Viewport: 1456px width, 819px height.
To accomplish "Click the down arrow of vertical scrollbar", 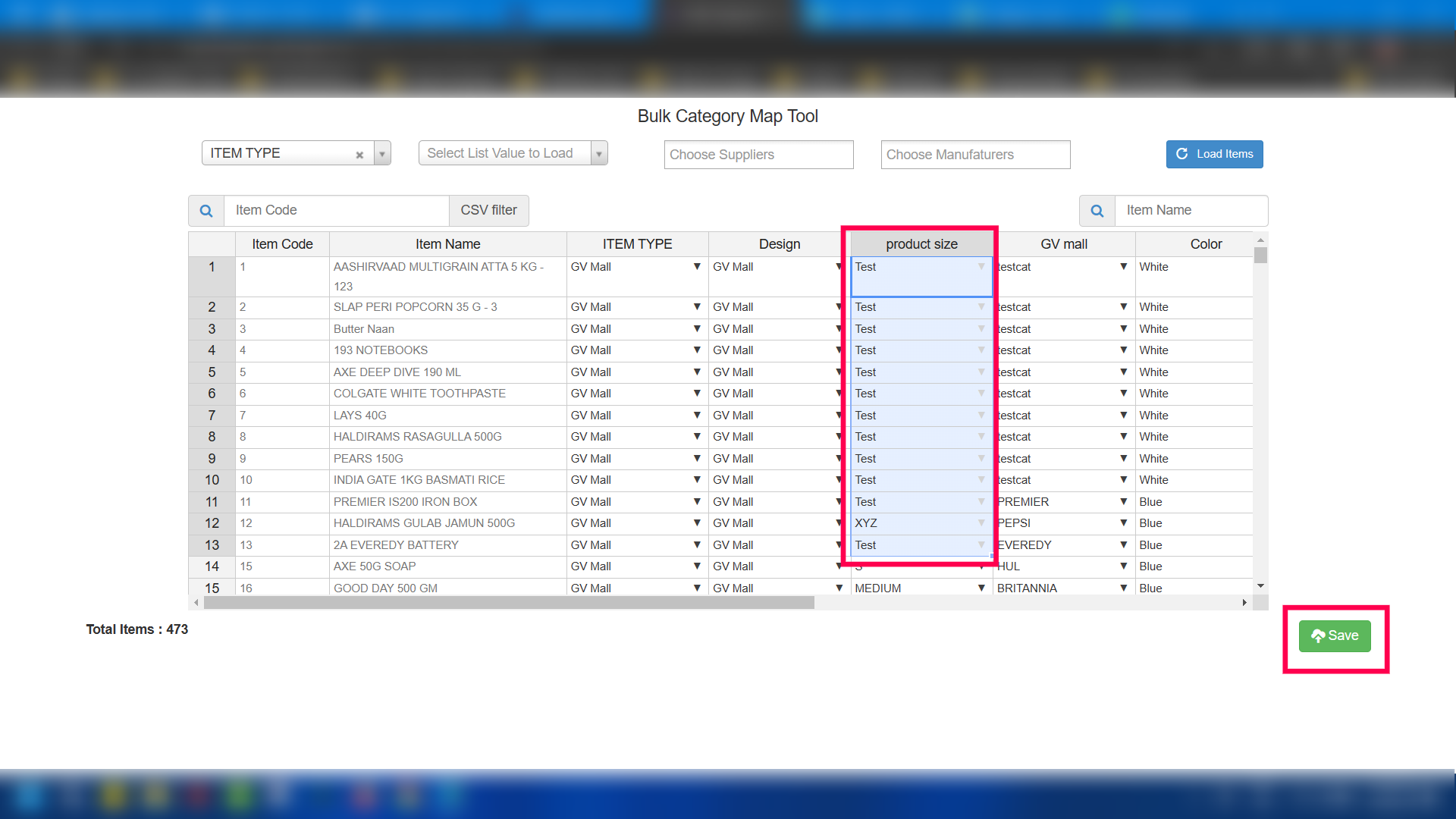I will [1260, 586].
